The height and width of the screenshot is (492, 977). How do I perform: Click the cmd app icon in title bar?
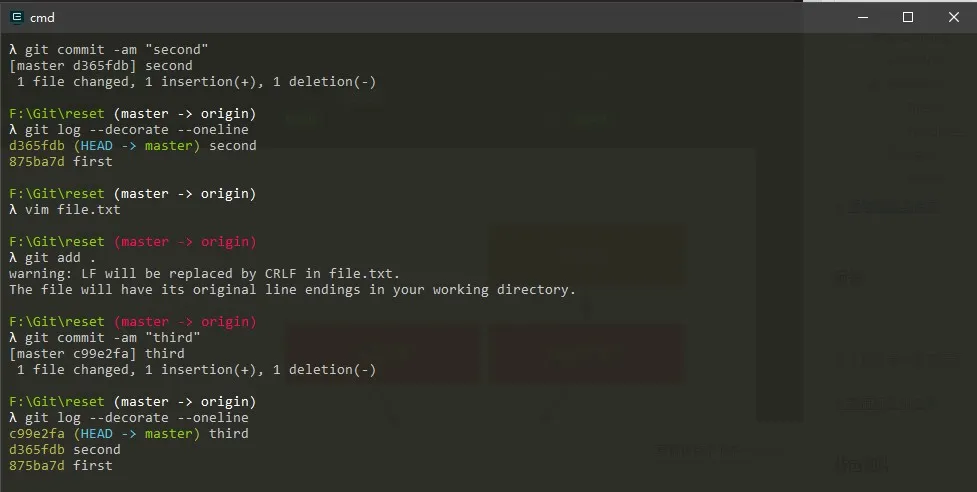[x=16, y=17]
